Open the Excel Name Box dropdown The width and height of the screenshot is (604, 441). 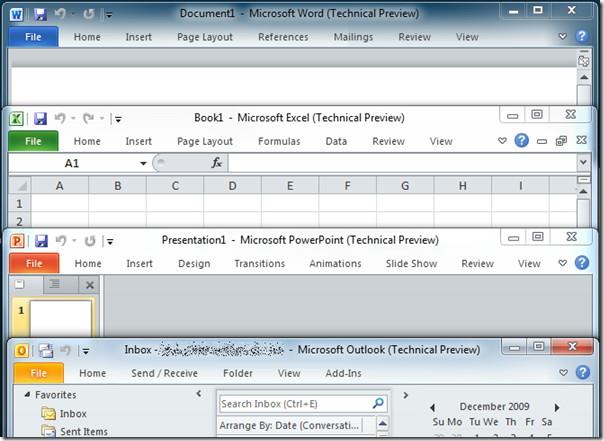[143, 163]
